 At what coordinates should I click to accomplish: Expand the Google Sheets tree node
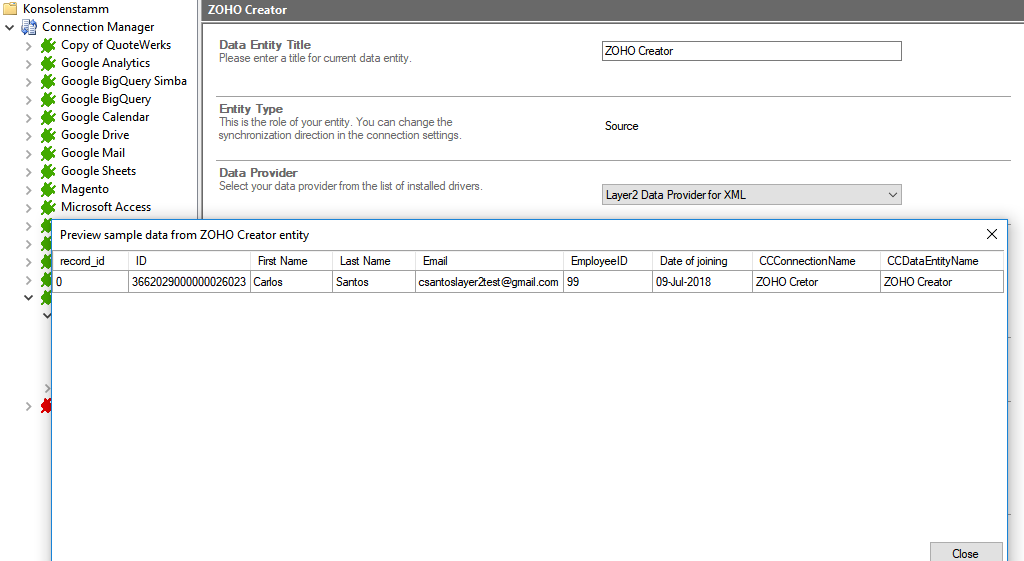point(28,171)
